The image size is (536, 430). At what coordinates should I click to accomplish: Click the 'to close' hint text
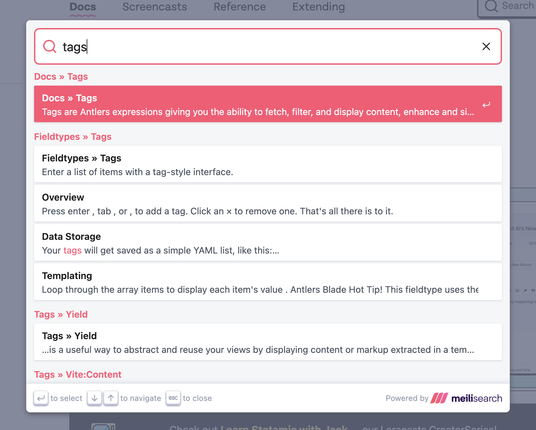[x=197, y=398]
